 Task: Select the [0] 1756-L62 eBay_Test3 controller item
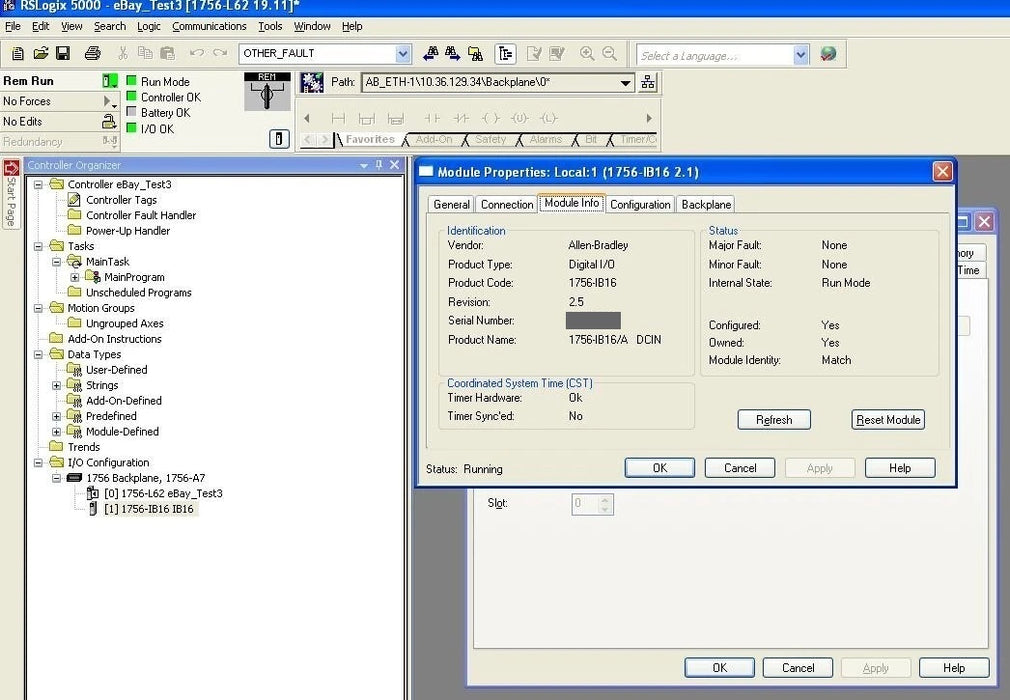point(162,494)
